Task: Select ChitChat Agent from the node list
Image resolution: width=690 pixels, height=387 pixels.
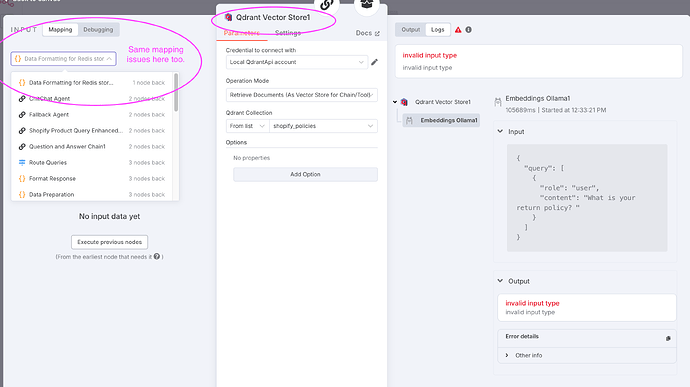Action: click(x=92, y=99)
